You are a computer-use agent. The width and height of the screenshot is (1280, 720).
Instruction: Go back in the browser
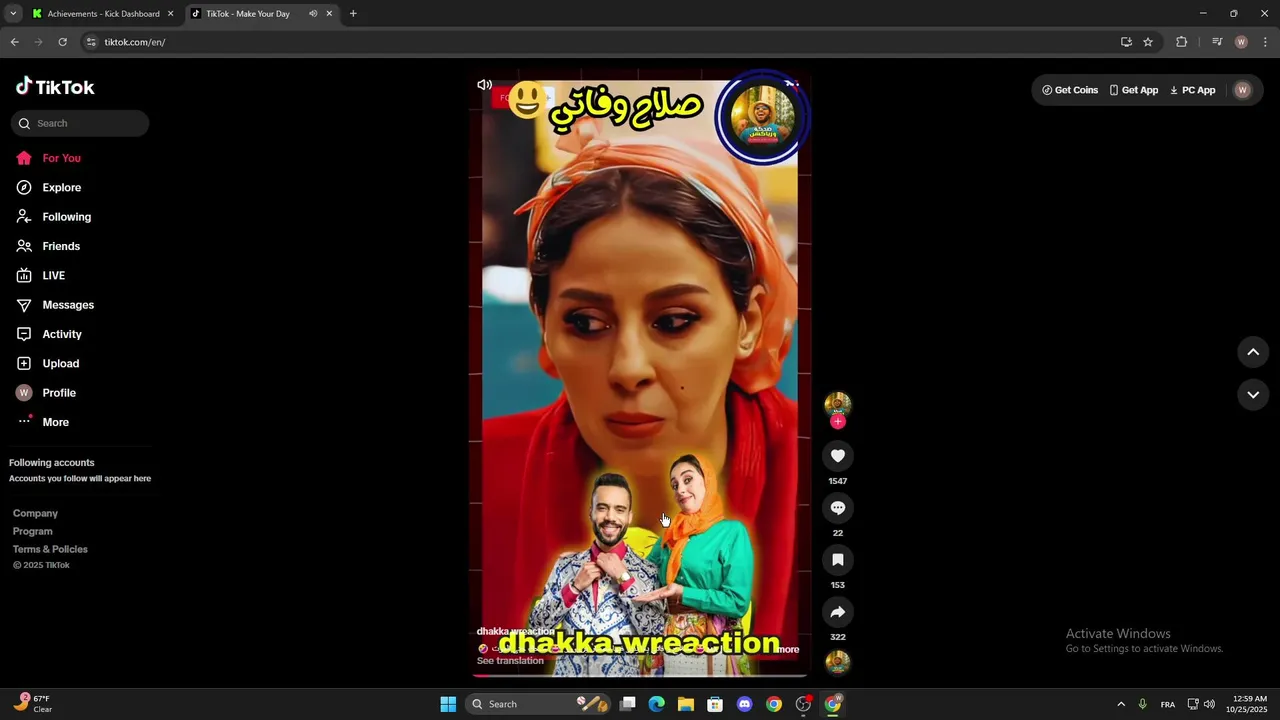tap(14, 42)
